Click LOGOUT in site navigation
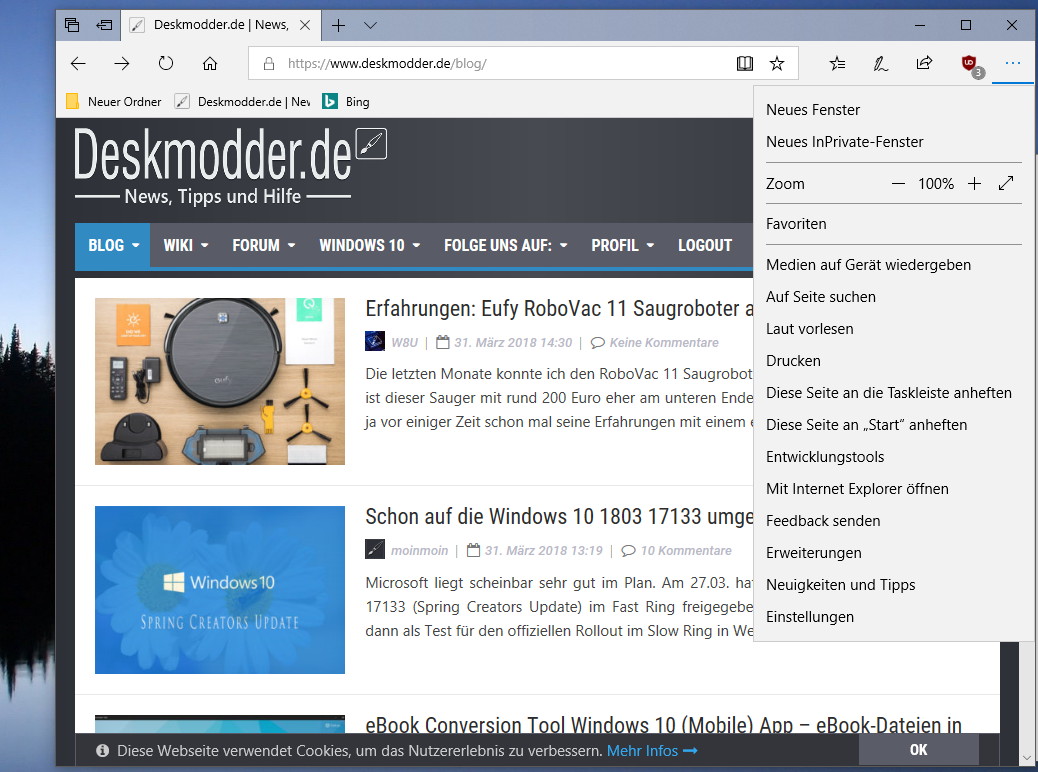The image size is (1038, 772). point(704,246)
